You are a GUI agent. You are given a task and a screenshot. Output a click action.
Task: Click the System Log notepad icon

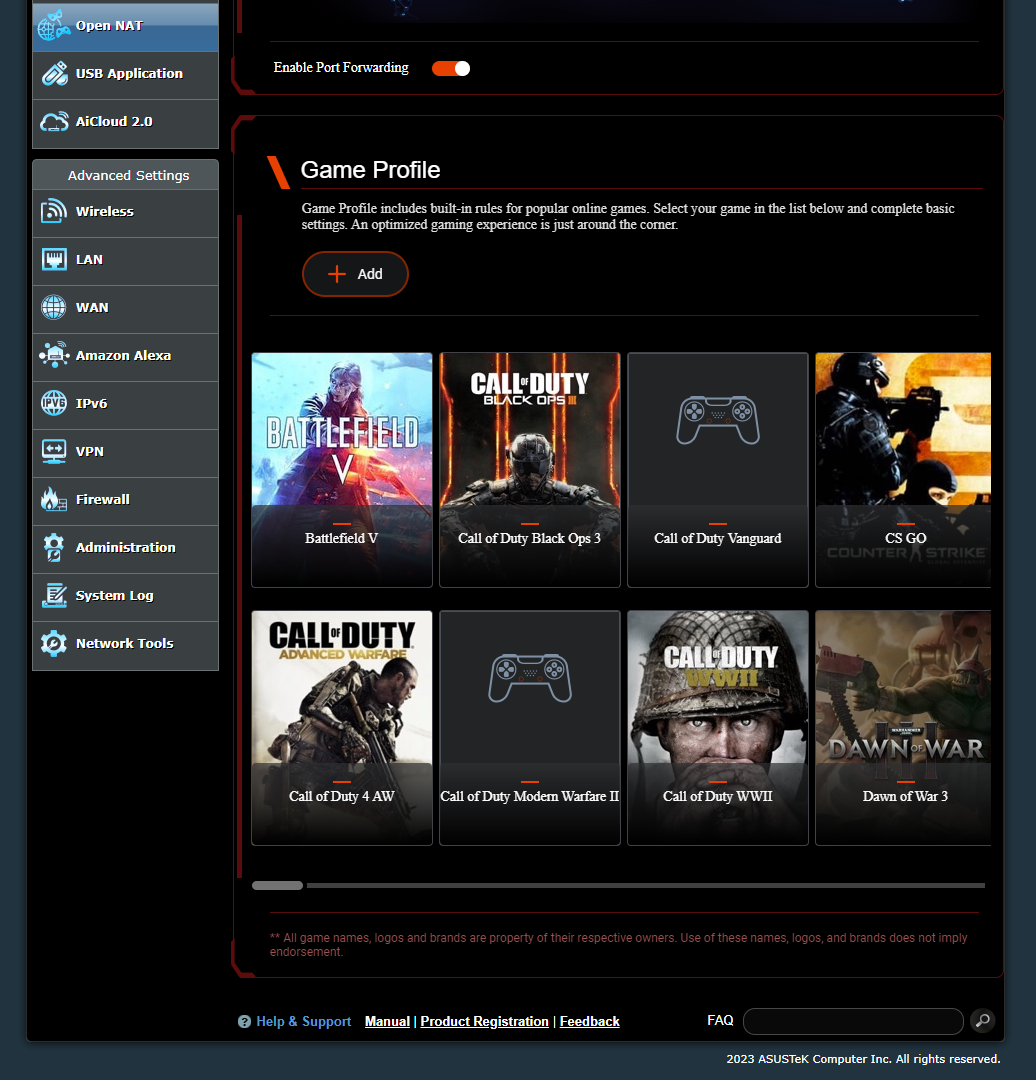[54, 596]
